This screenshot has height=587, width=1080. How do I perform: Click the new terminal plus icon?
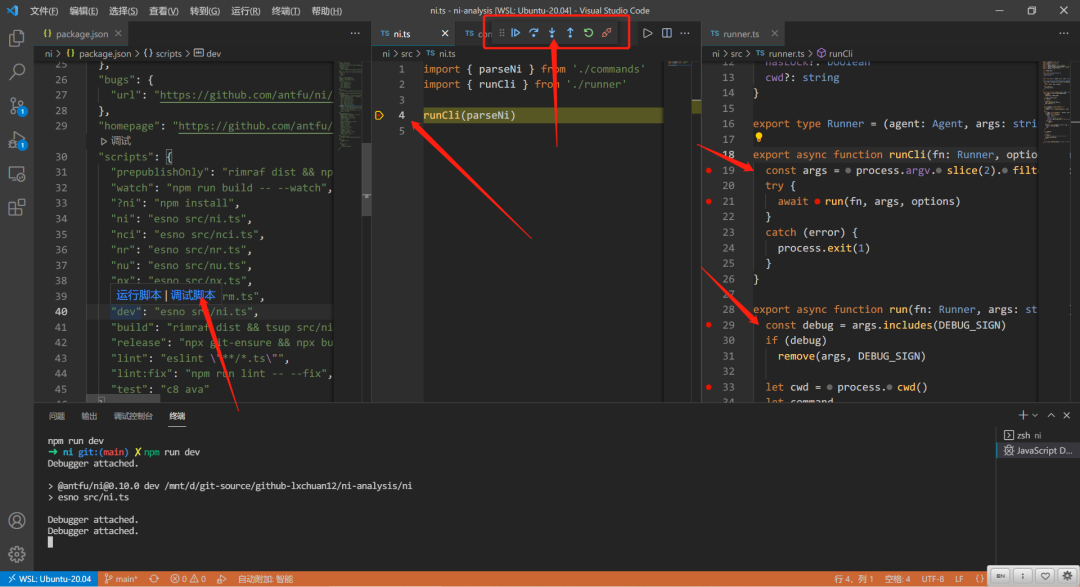pos(1023,415)
